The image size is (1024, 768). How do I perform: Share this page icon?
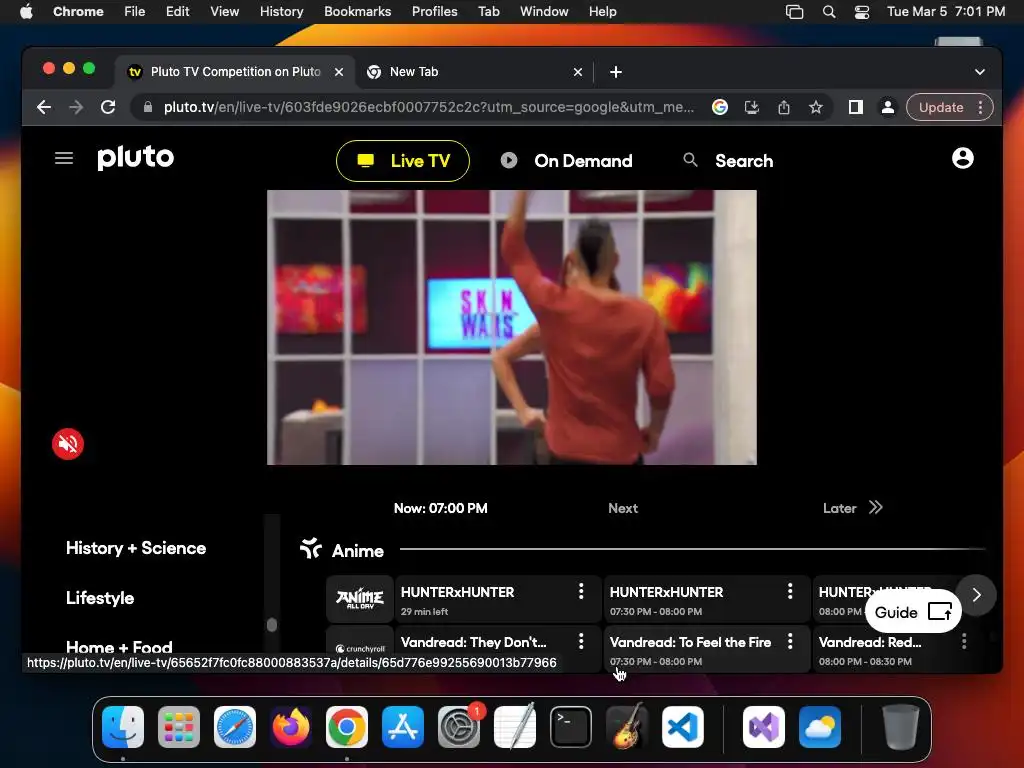tap(784, 107)
